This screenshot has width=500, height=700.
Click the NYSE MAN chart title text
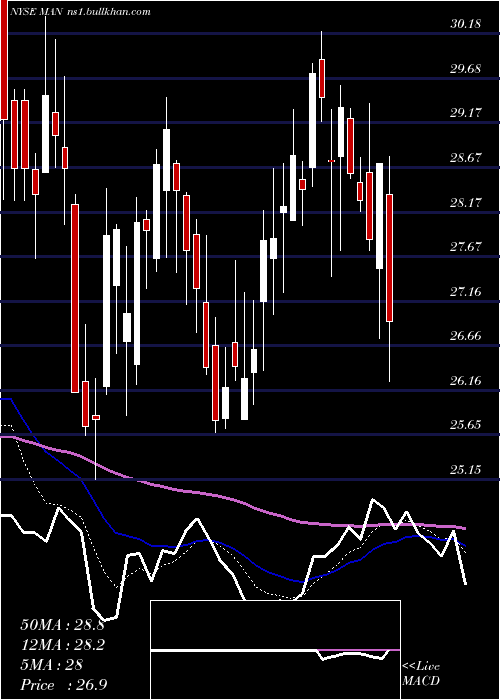tap(82, 12)
